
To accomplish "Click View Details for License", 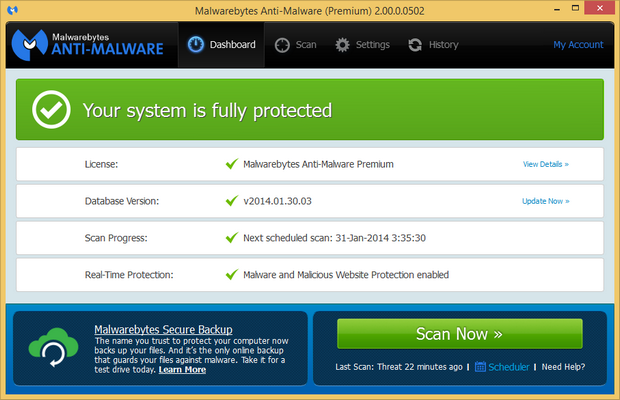I will (x=546, y=164).
